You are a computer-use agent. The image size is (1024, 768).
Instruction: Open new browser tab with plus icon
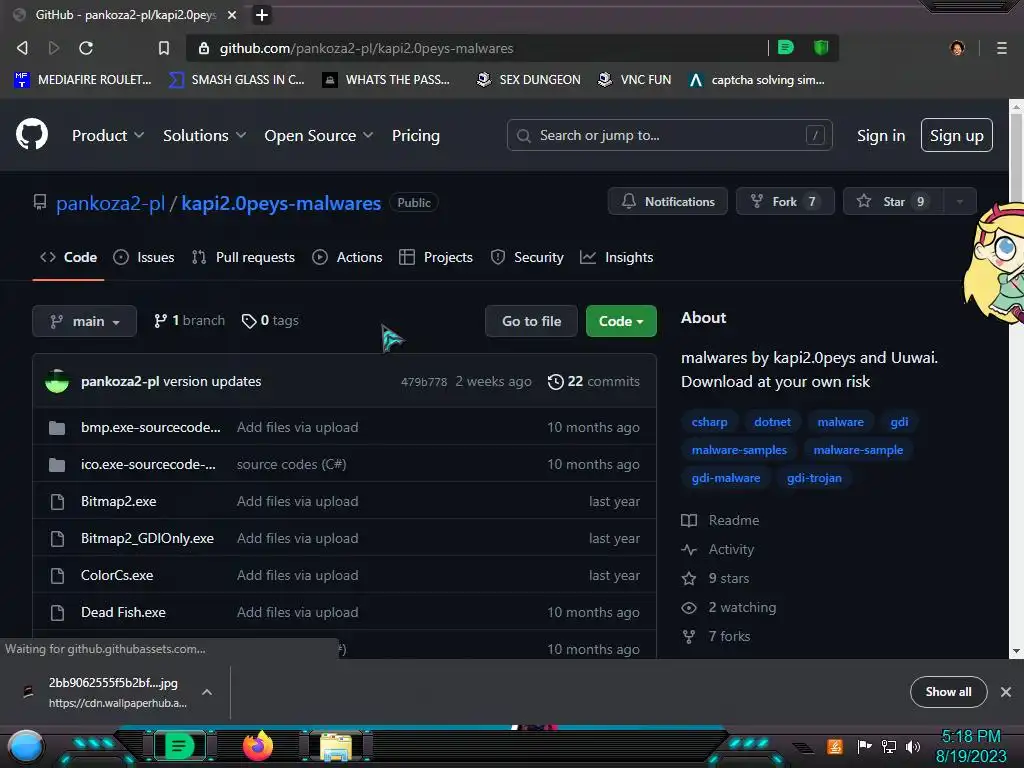(x=261, y=14)
